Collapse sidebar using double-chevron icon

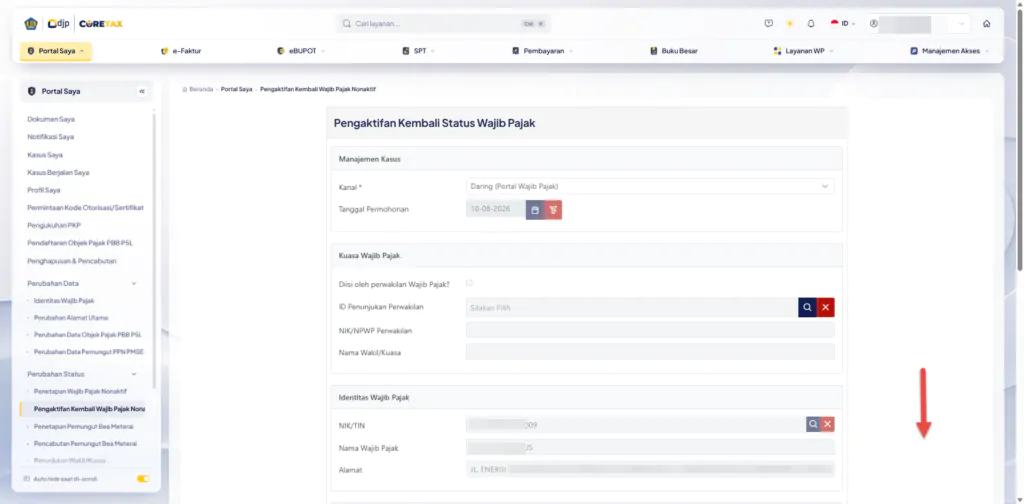point(142,91)
